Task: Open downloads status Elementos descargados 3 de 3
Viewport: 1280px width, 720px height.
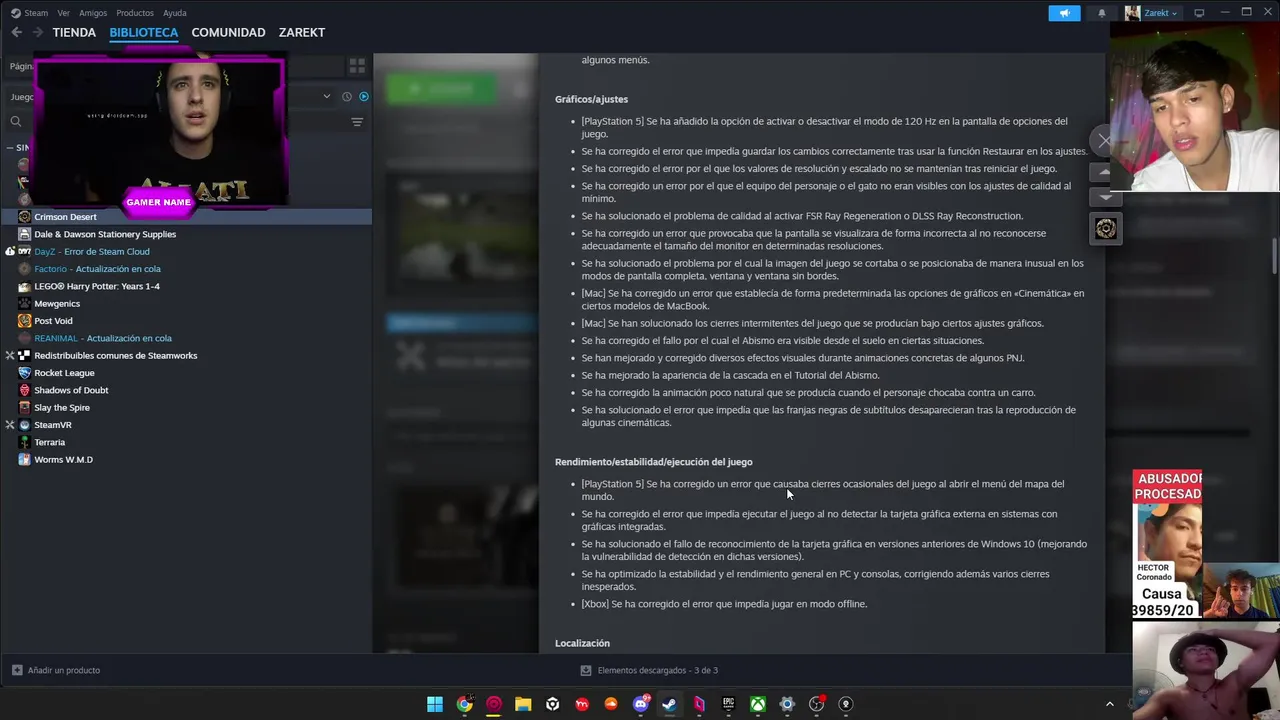Action: [x=649, y=670]
